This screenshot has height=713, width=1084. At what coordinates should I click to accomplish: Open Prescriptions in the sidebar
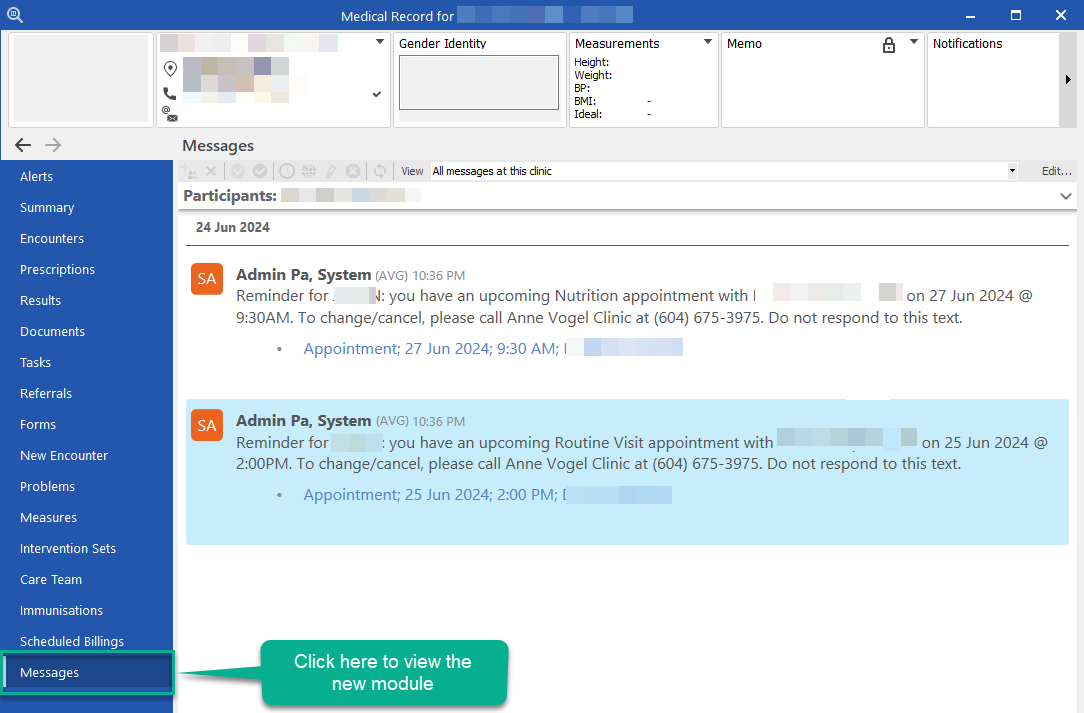point(57,269)
